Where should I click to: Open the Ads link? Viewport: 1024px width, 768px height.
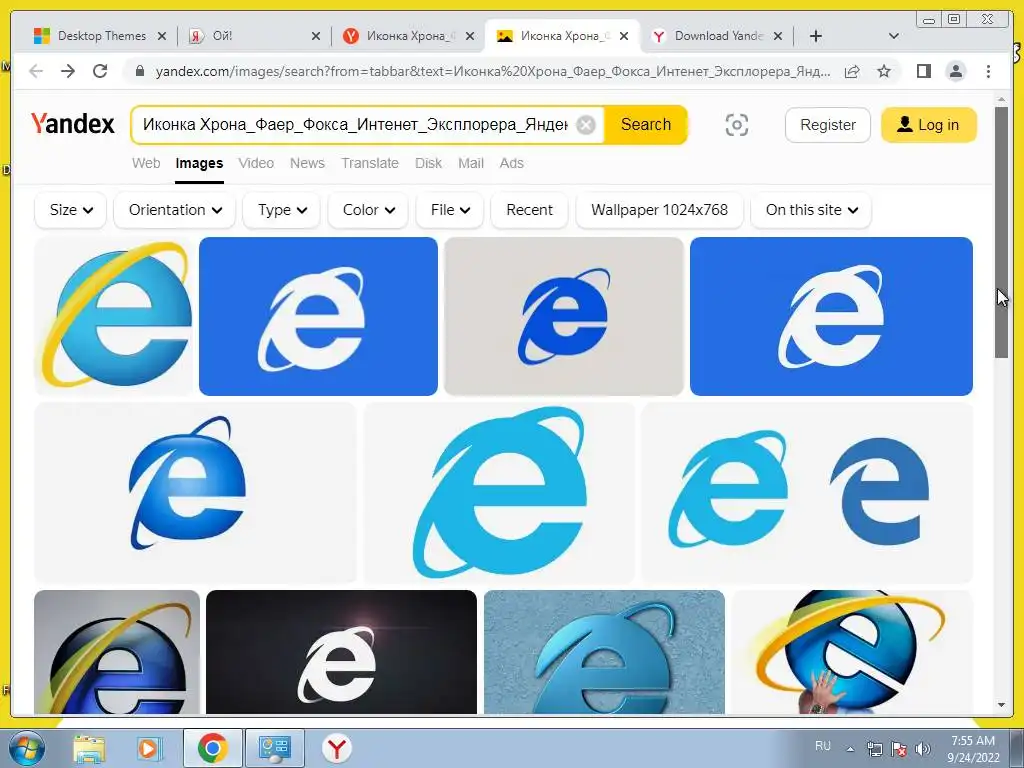511,163
